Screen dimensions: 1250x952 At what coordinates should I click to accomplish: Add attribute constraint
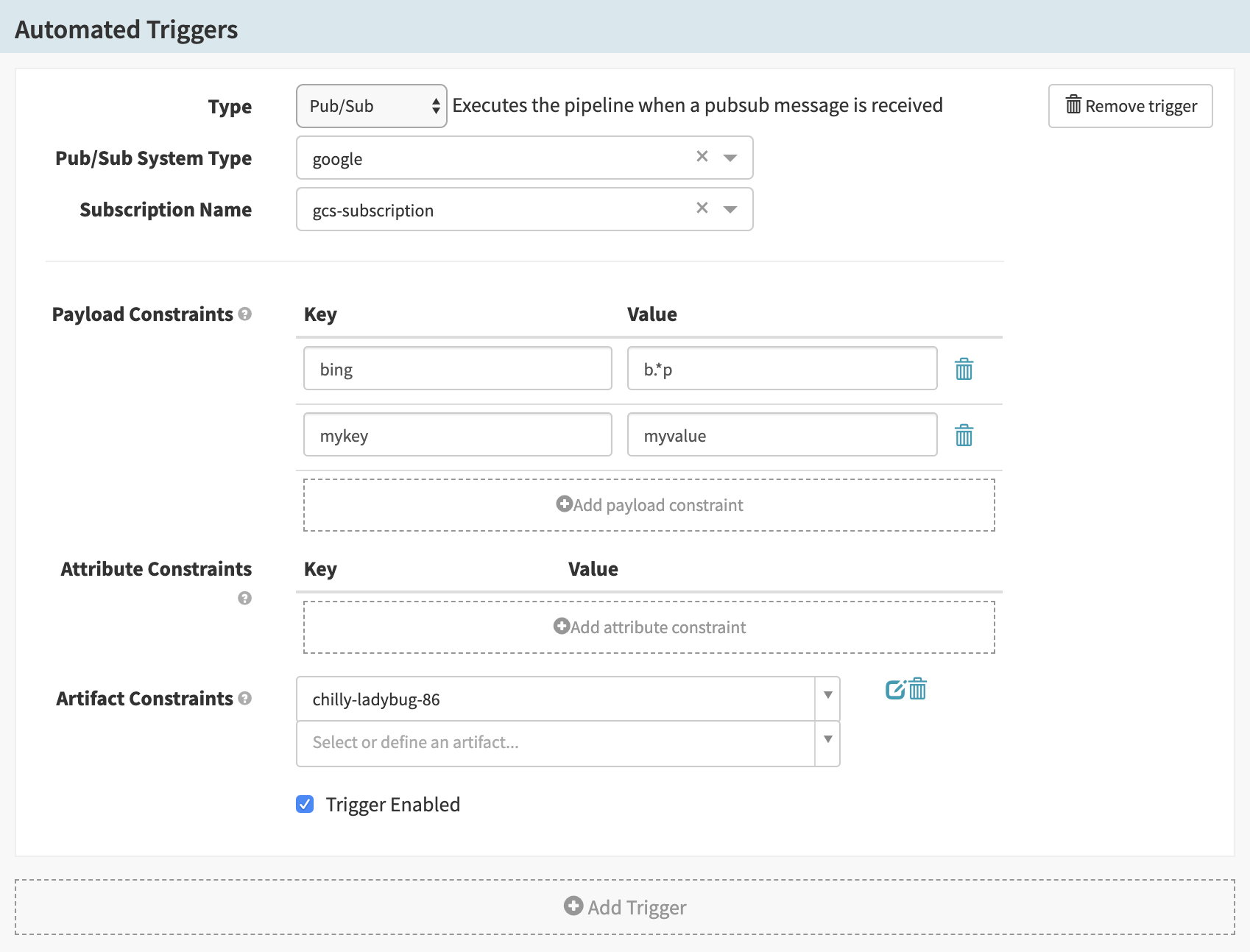pos(649,627)
